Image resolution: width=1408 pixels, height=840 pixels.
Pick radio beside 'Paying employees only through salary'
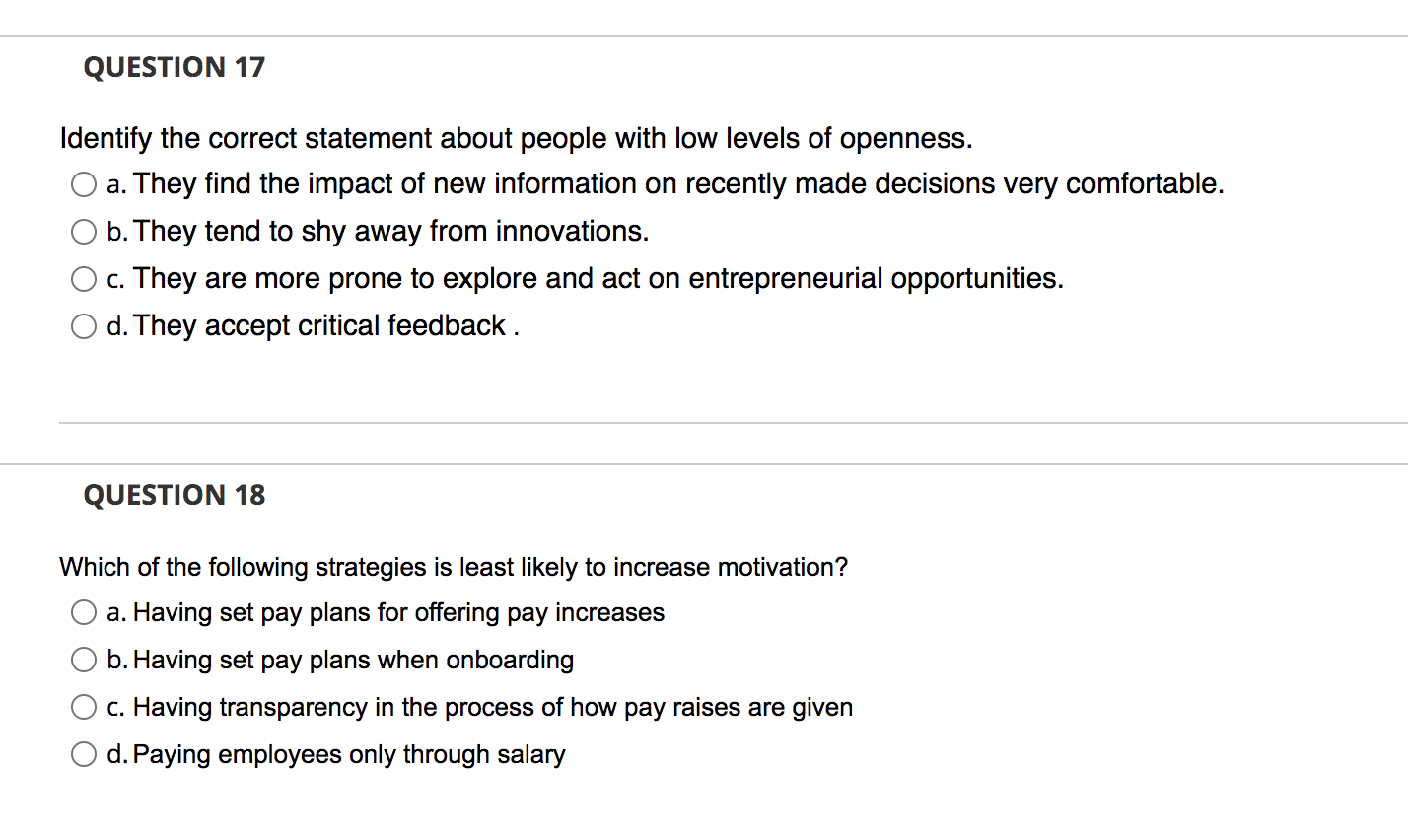[x=84, y=755]
